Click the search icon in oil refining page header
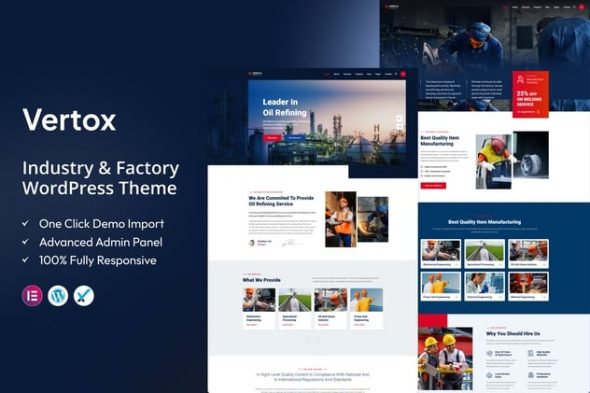This screenshot has width=590, height=393. point(396,74)
